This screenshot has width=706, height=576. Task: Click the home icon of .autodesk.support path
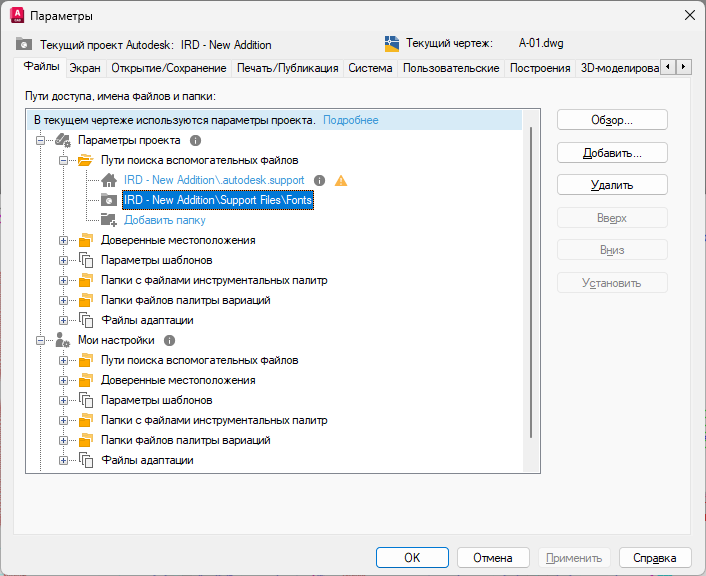109,181
